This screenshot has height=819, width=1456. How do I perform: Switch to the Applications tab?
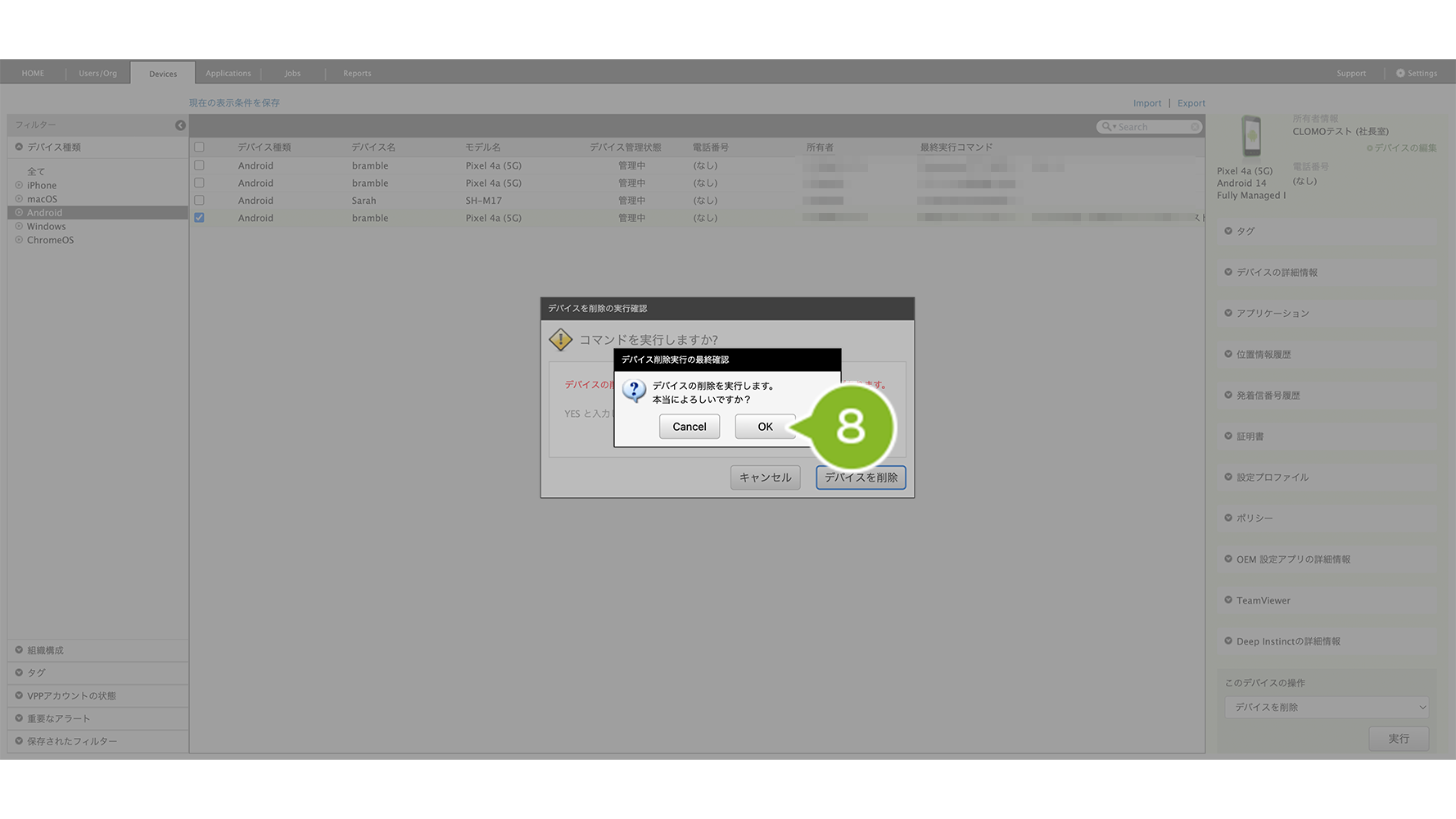(228, 74)
